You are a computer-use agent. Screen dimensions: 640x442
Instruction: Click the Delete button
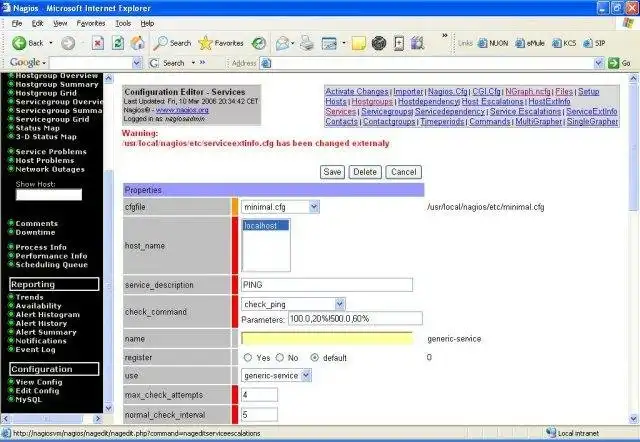point(365,172)
